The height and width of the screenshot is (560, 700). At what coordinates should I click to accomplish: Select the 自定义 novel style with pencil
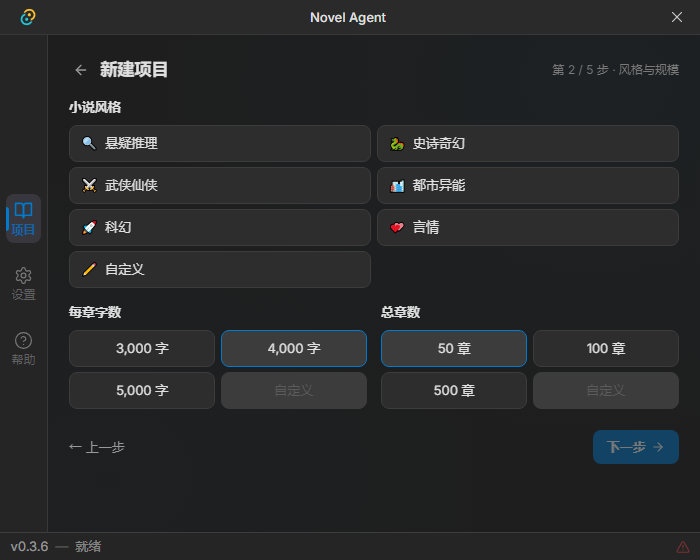[220, 269]
